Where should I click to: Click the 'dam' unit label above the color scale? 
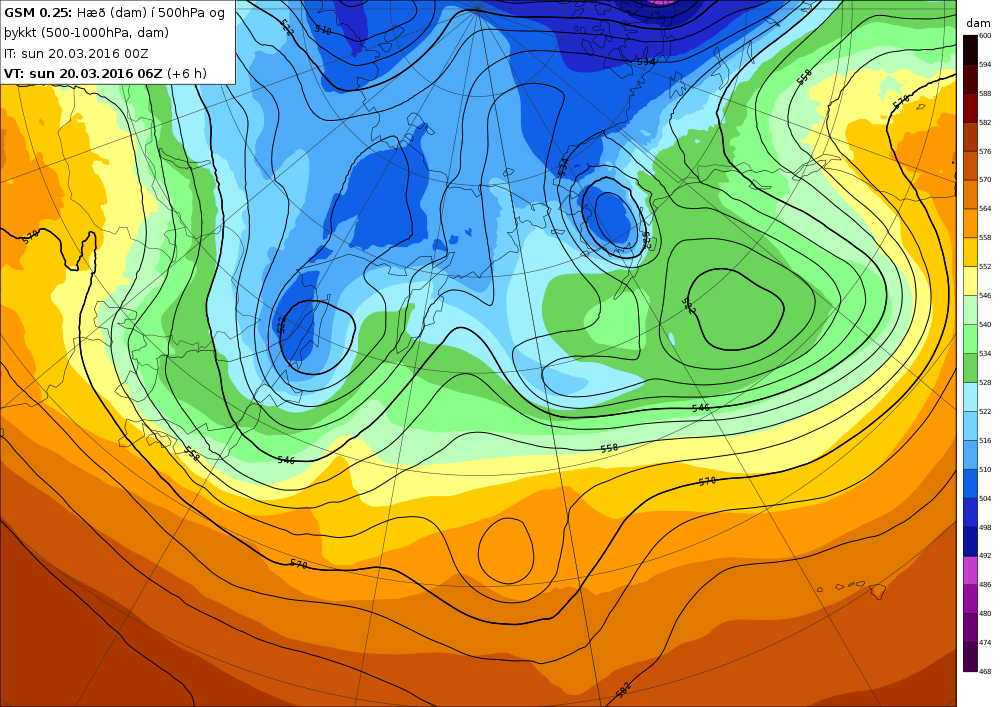click(x=978, y=23)
